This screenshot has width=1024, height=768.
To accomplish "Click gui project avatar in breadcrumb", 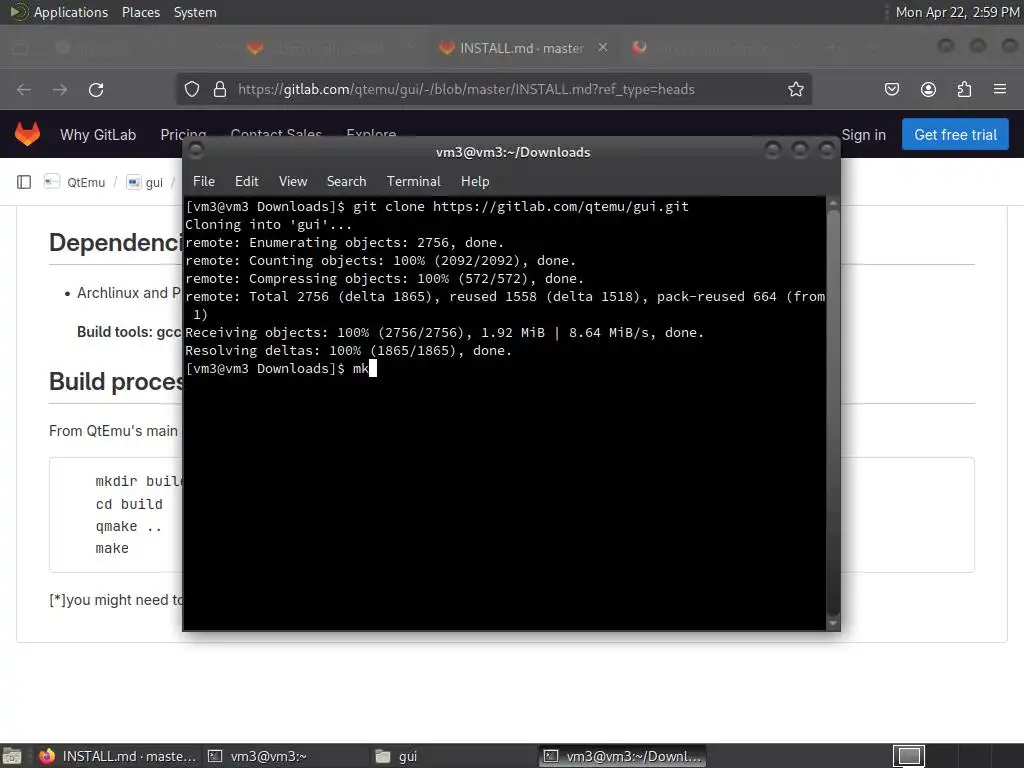I will coord(134,182).
